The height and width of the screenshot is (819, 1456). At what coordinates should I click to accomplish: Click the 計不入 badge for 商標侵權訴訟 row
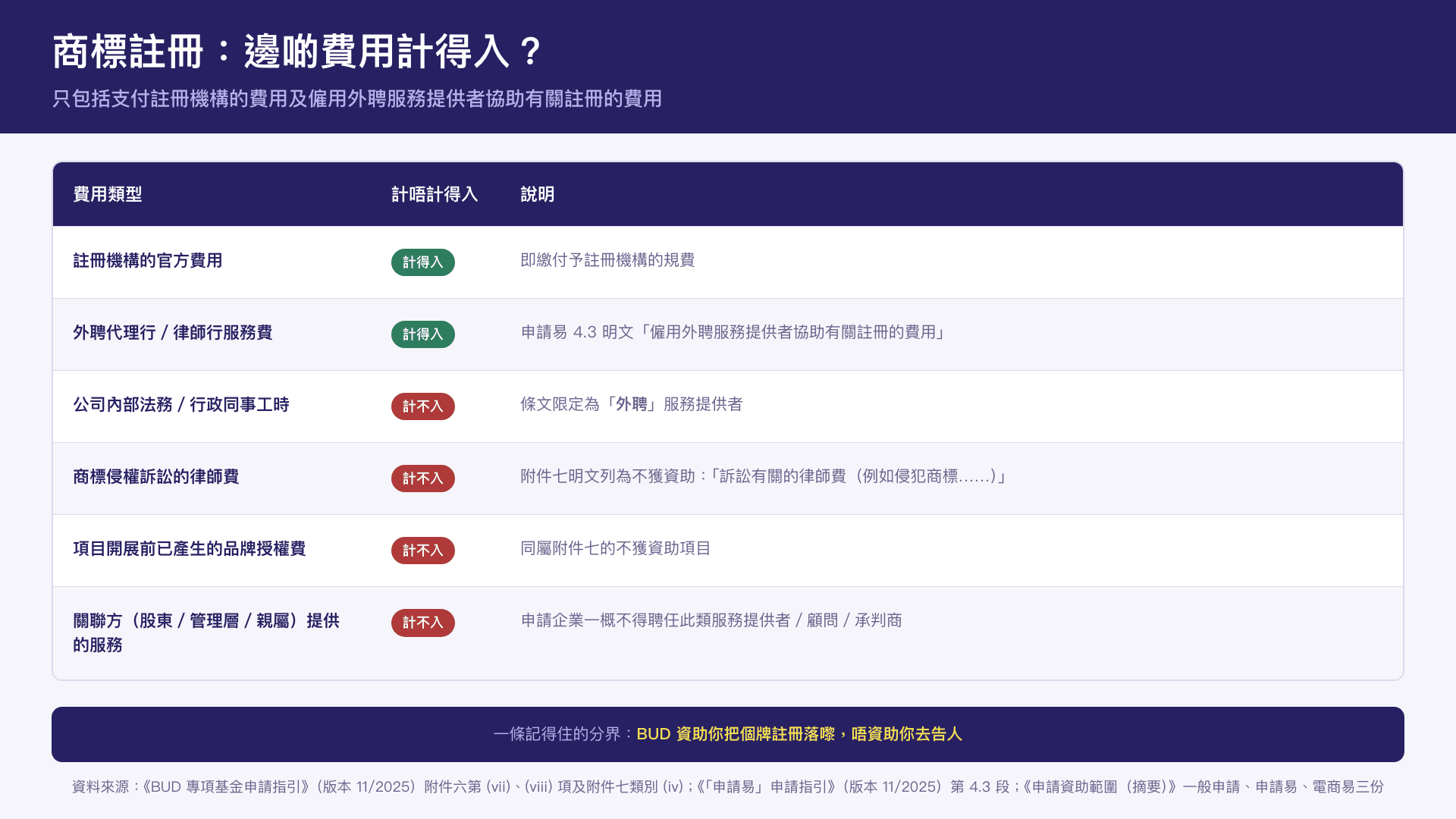coord(423,479)
